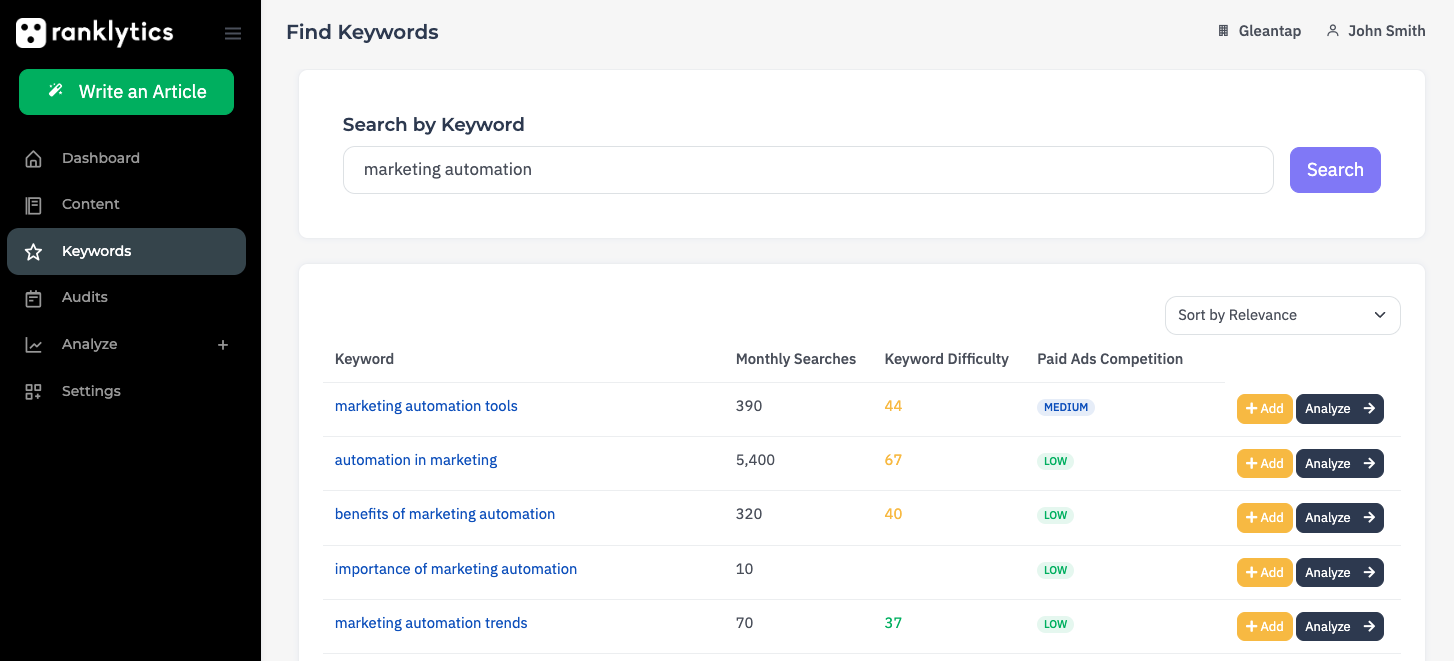Click the John Smith user icon
Screen dimensions: 1454x661
pos(1332,31)
